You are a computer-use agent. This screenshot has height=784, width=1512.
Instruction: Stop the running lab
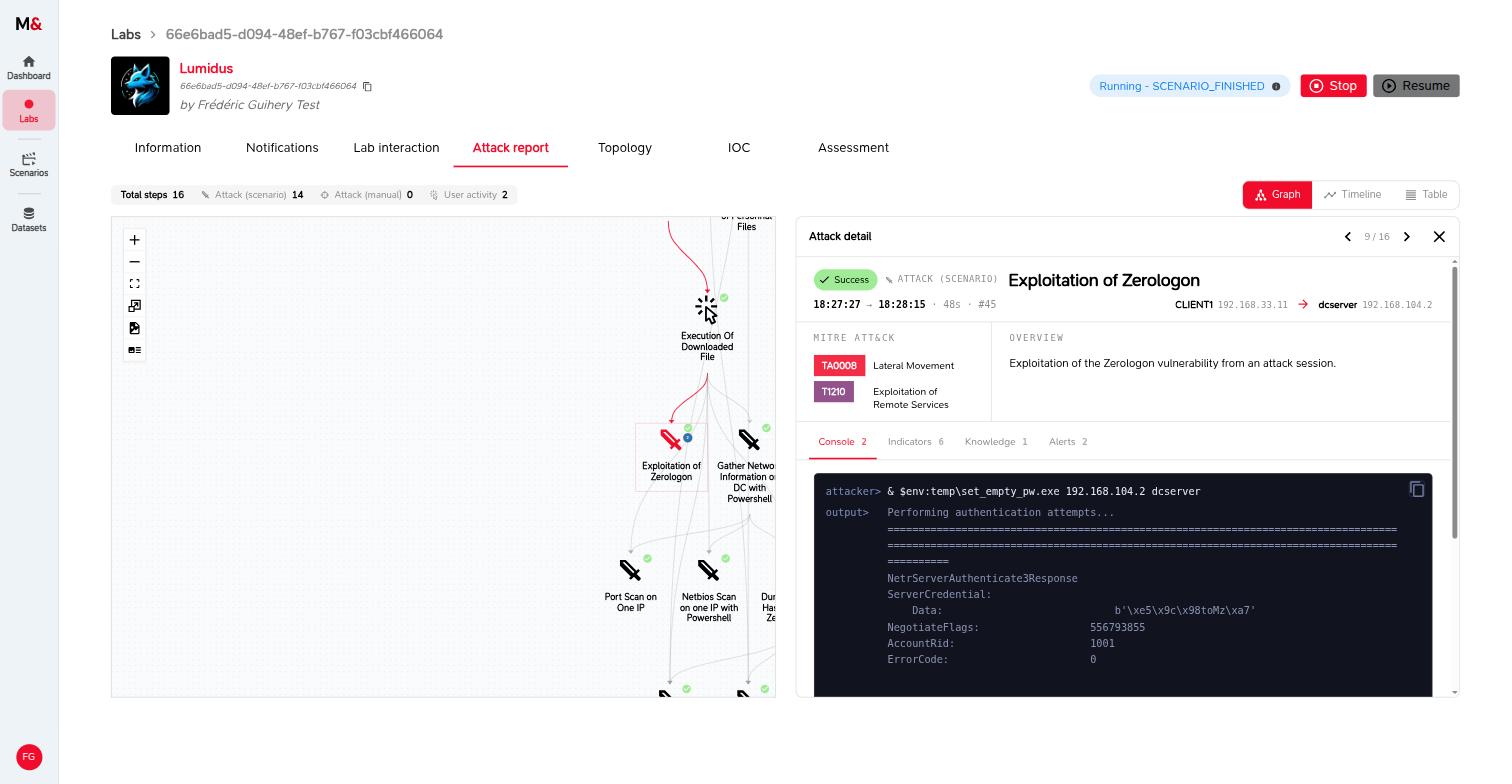coord(1333,86)
